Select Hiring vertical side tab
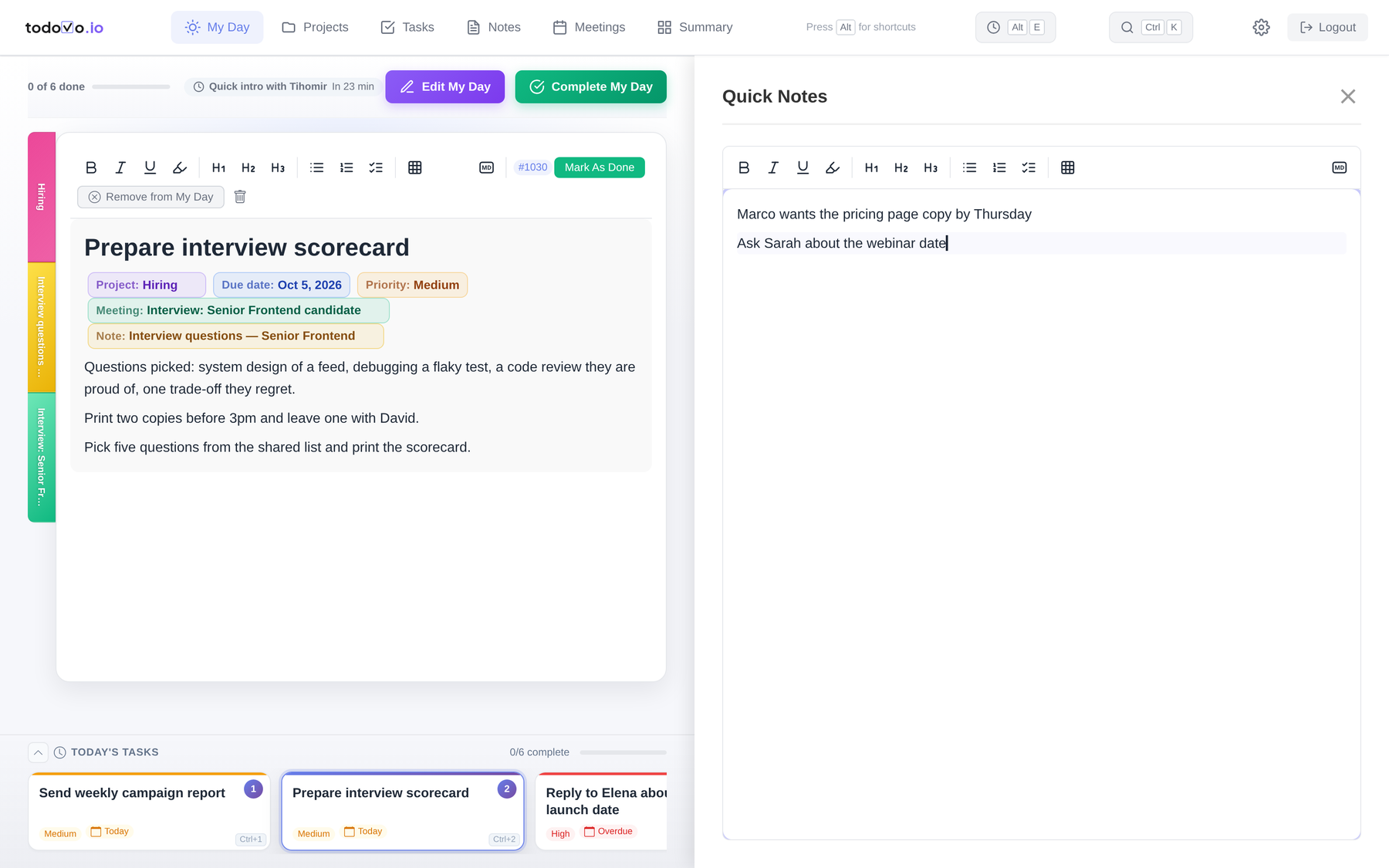This screenshot has width=1389, height=868. click(42, 197)
